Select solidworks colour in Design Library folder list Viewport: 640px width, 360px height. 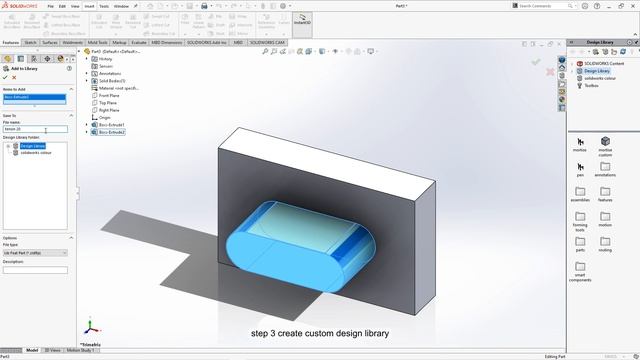36,153
